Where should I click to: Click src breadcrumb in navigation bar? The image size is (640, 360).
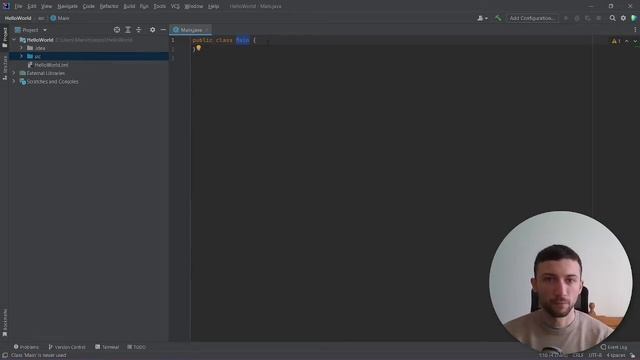click(41, 18)
